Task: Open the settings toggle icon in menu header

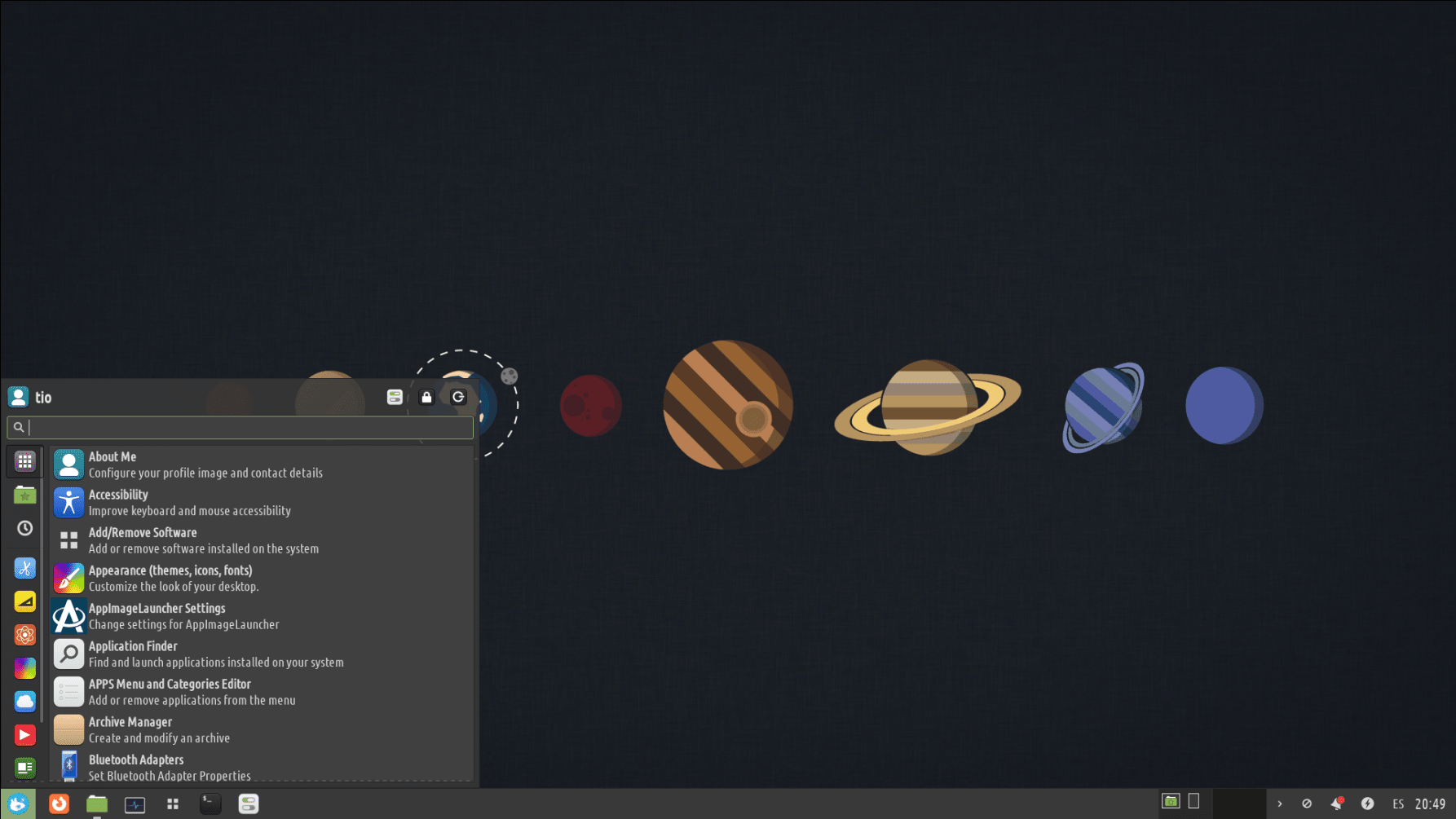Action: coord(395,397)
